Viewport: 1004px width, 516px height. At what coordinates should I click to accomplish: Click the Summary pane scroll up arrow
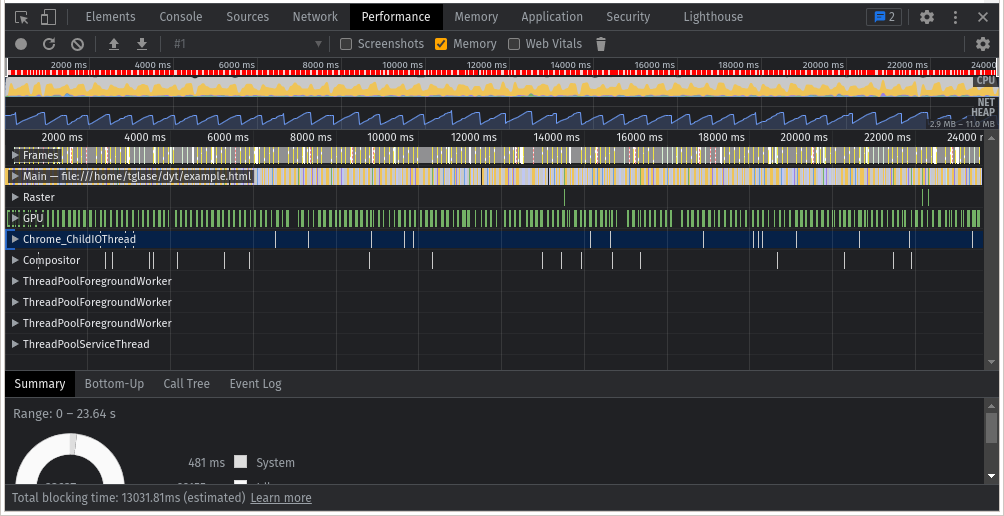pyautogui.click(x=991, y=405)
